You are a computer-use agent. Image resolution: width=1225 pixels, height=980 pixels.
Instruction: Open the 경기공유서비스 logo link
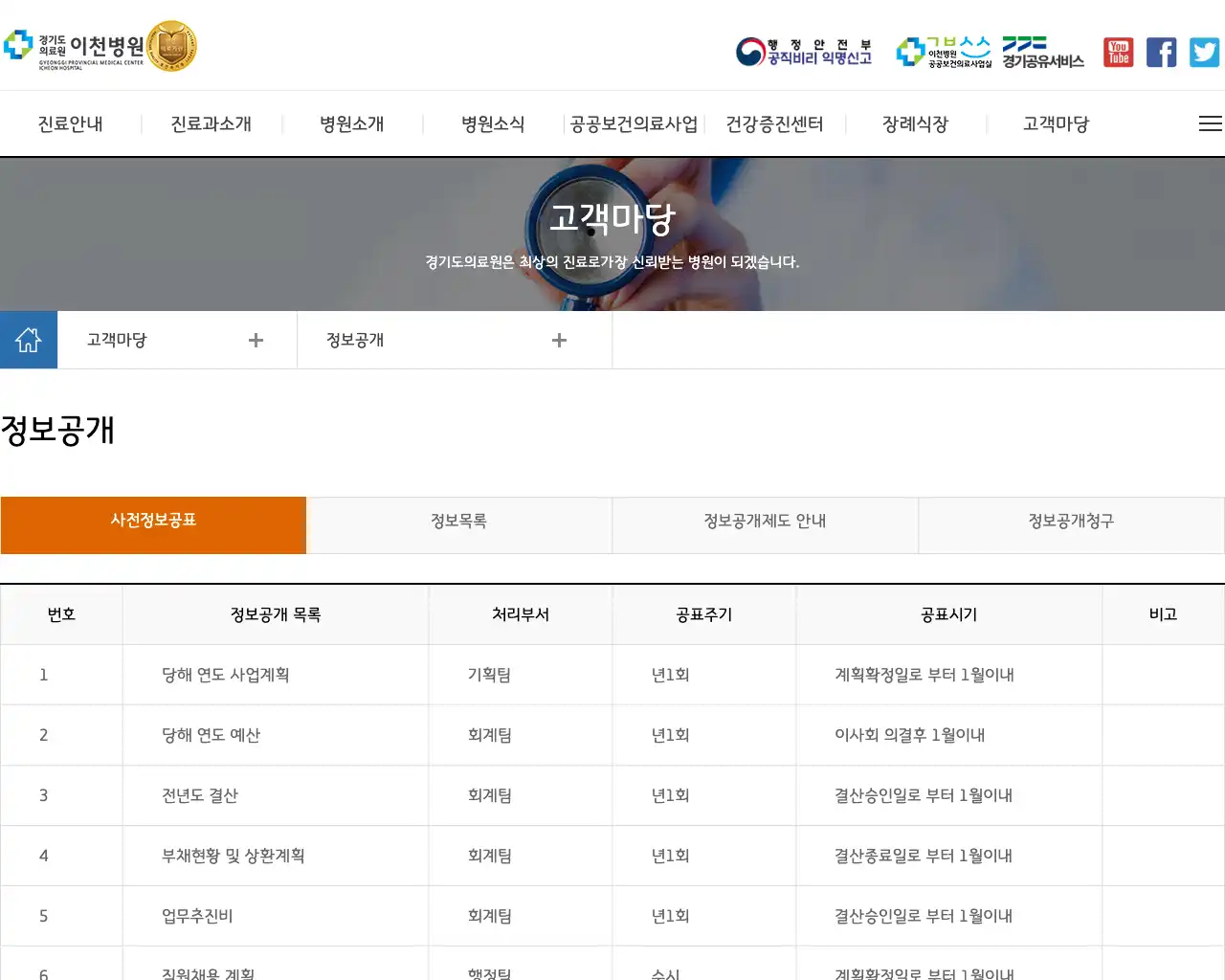(x=1041, y=52)
